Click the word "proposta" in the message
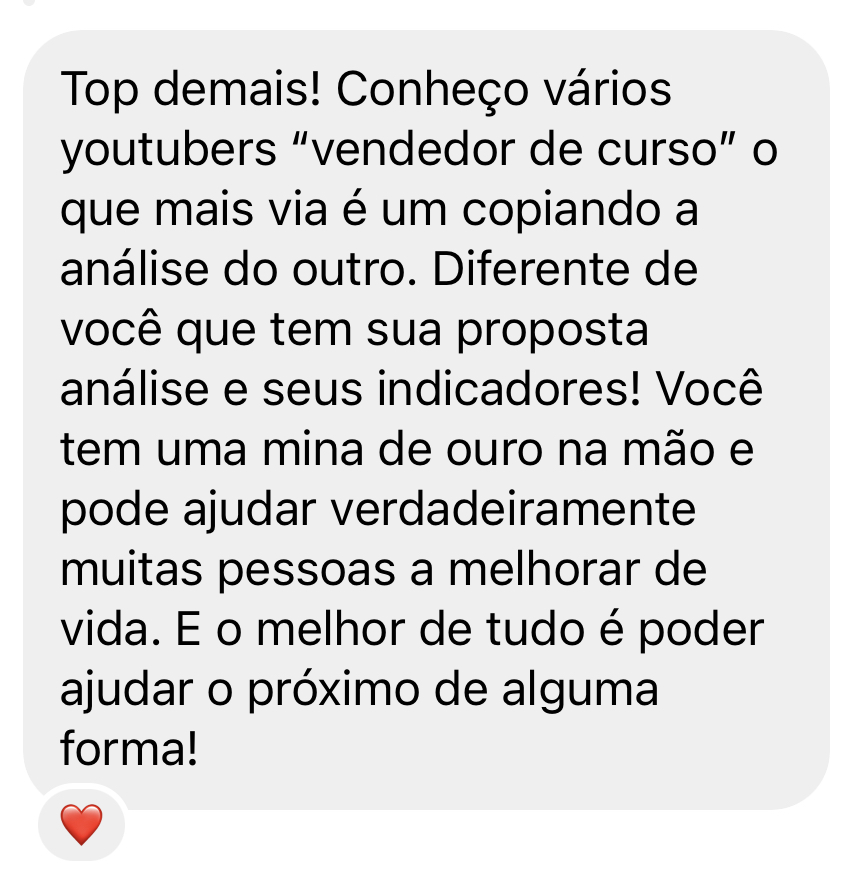Image resolution: width=863 pixels, height=894 pixels. coord(552,331)
